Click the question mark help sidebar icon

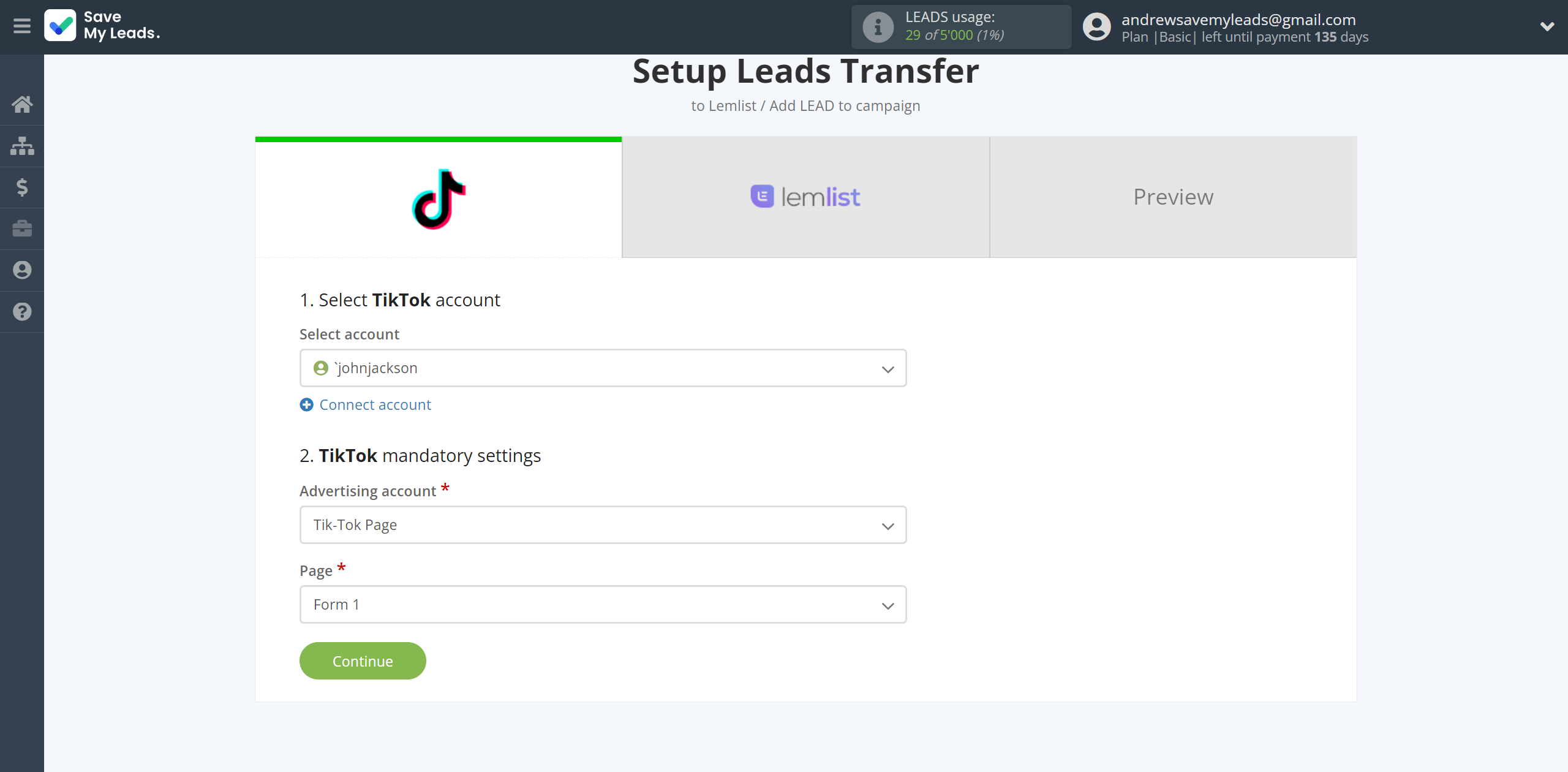22,310
